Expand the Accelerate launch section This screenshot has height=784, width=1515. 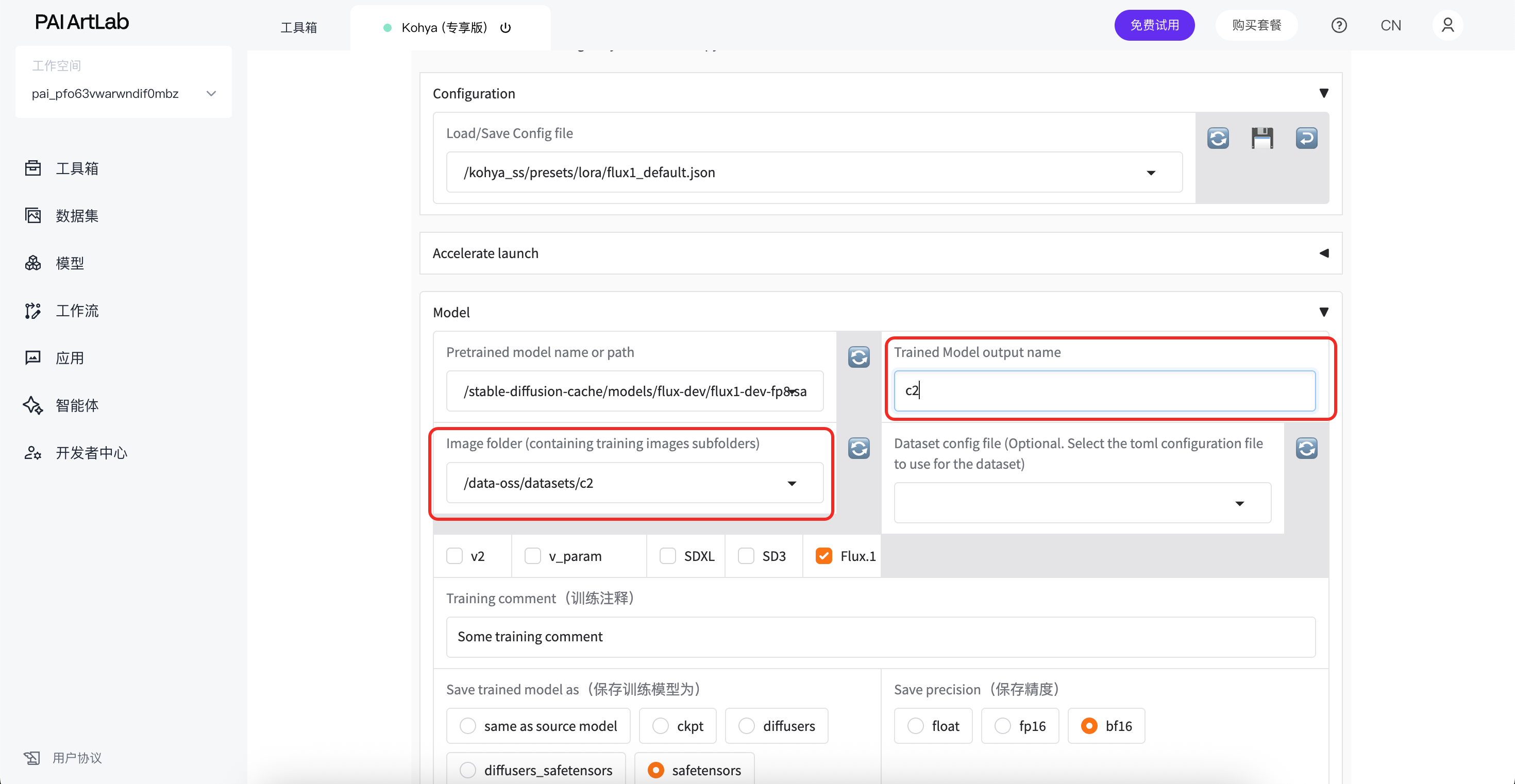pyautogui.click(x=1324, y=253)
